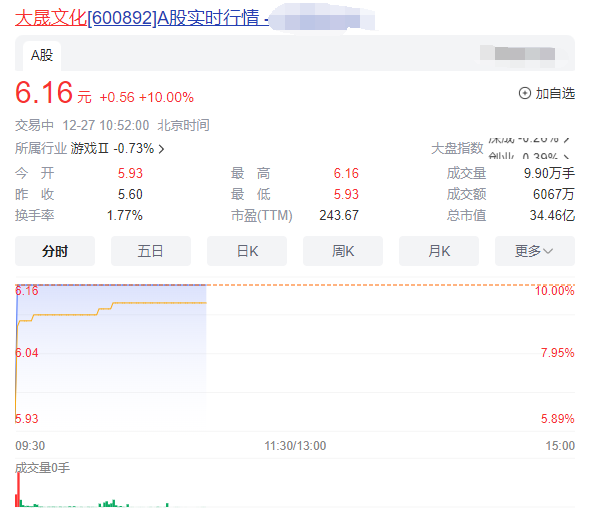Click the 昨收 value 5.60
The width and height of the screenshot is (602, 519).
tap(130, 194)
